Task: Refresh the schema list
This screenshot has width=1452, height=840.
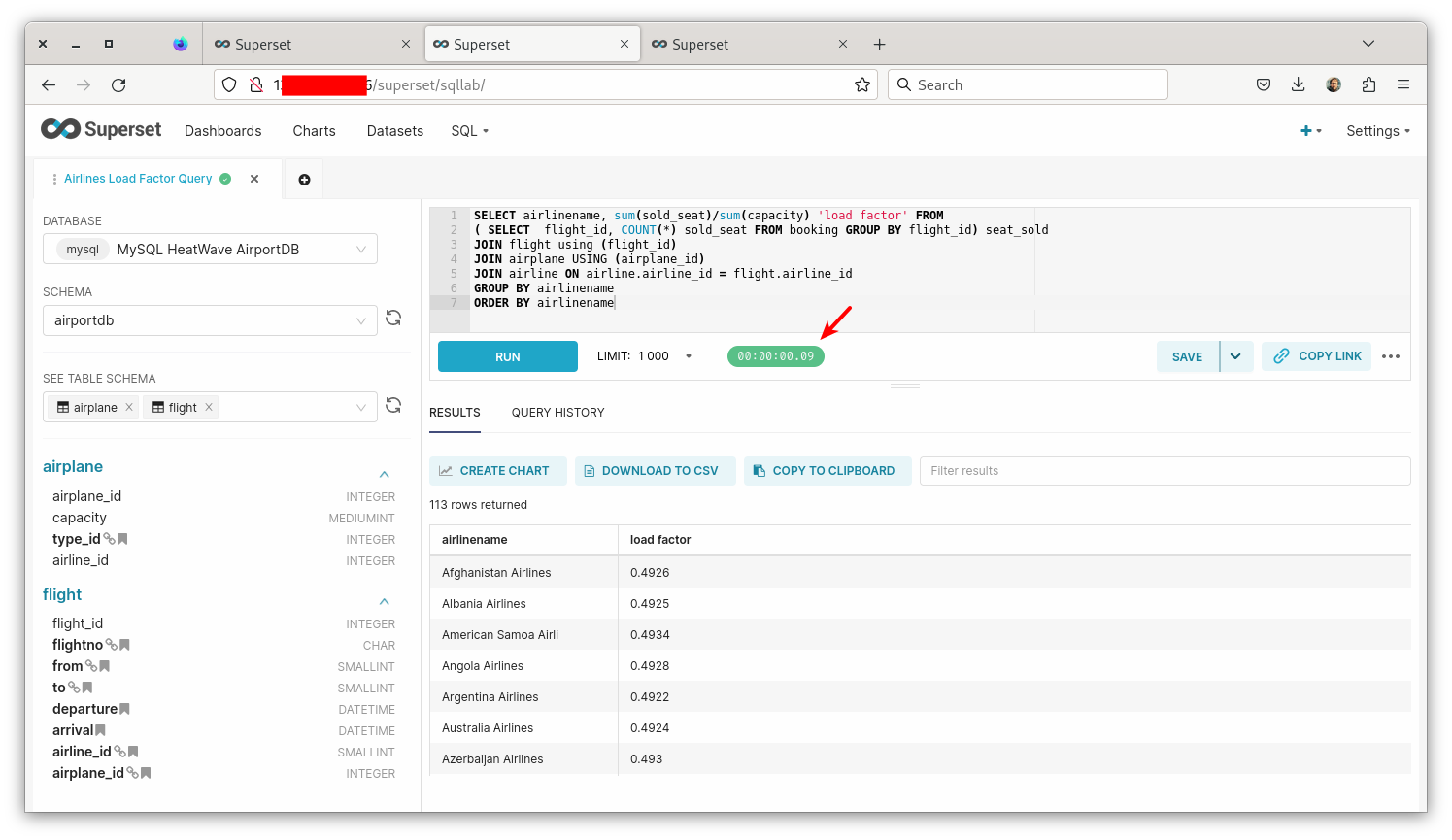Action: (x=393, y=318)
